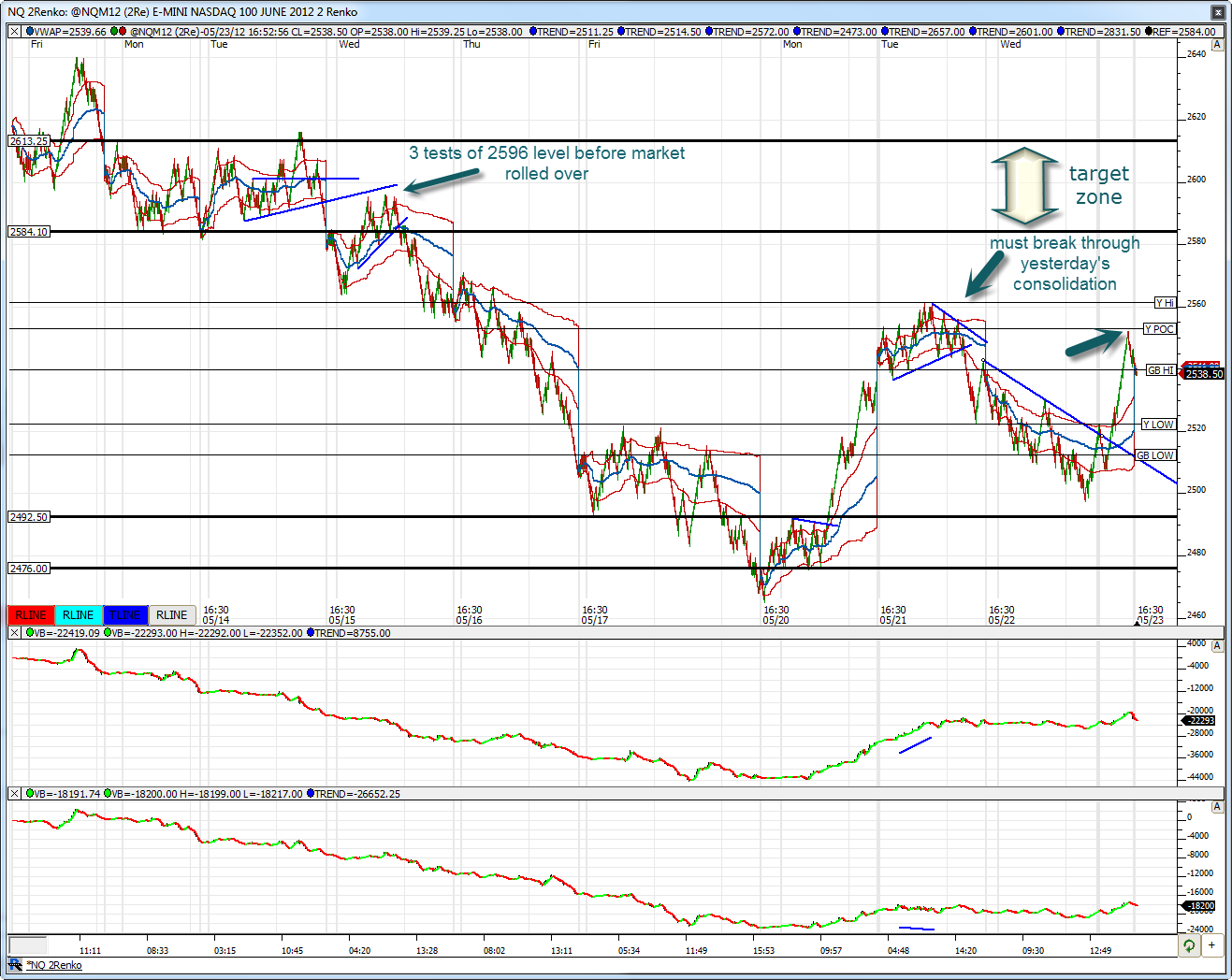Click the green dot before the @NQM12 symbol
Screen dimensions: 1232x980
coord(114,32)
